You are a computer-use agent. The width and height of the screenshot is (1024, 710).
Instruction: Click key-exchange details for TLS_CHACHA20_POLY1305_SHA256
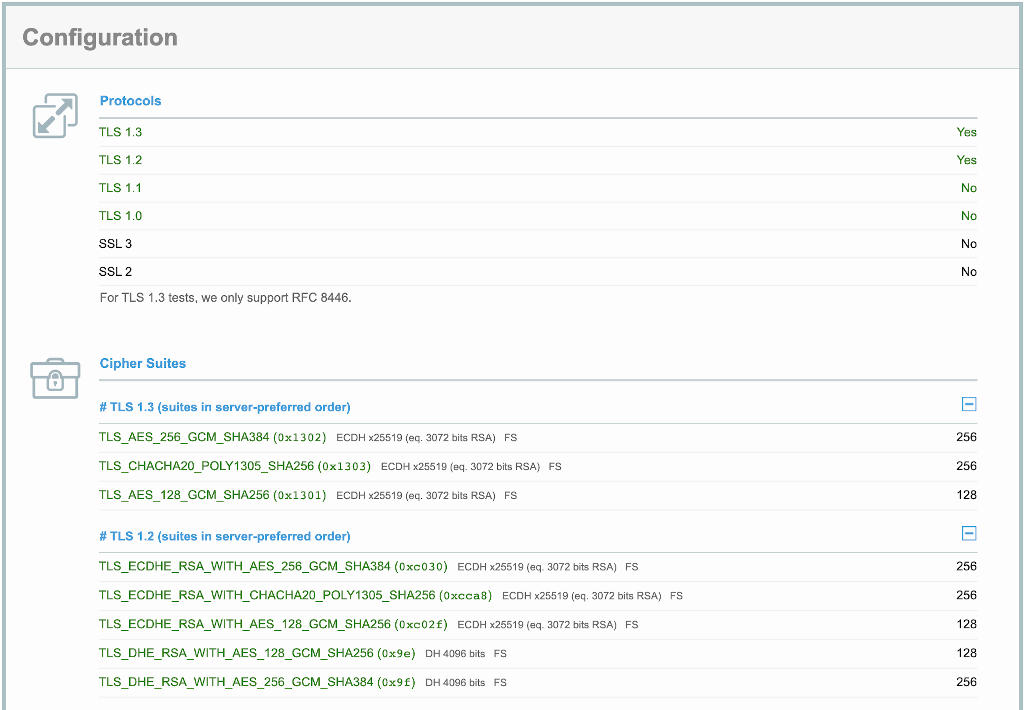pos(460,466)
